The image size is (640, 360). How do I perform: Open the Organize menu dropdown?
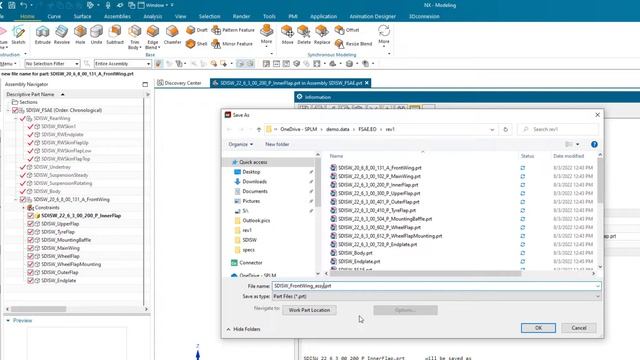coord(240,144)
